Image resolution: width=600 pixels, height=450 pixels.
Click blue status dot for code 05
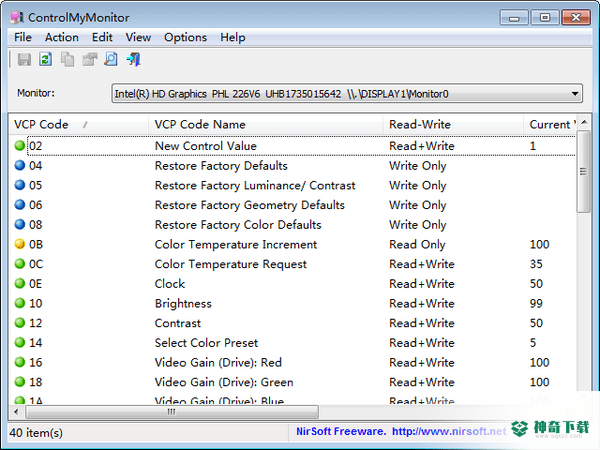20,185
